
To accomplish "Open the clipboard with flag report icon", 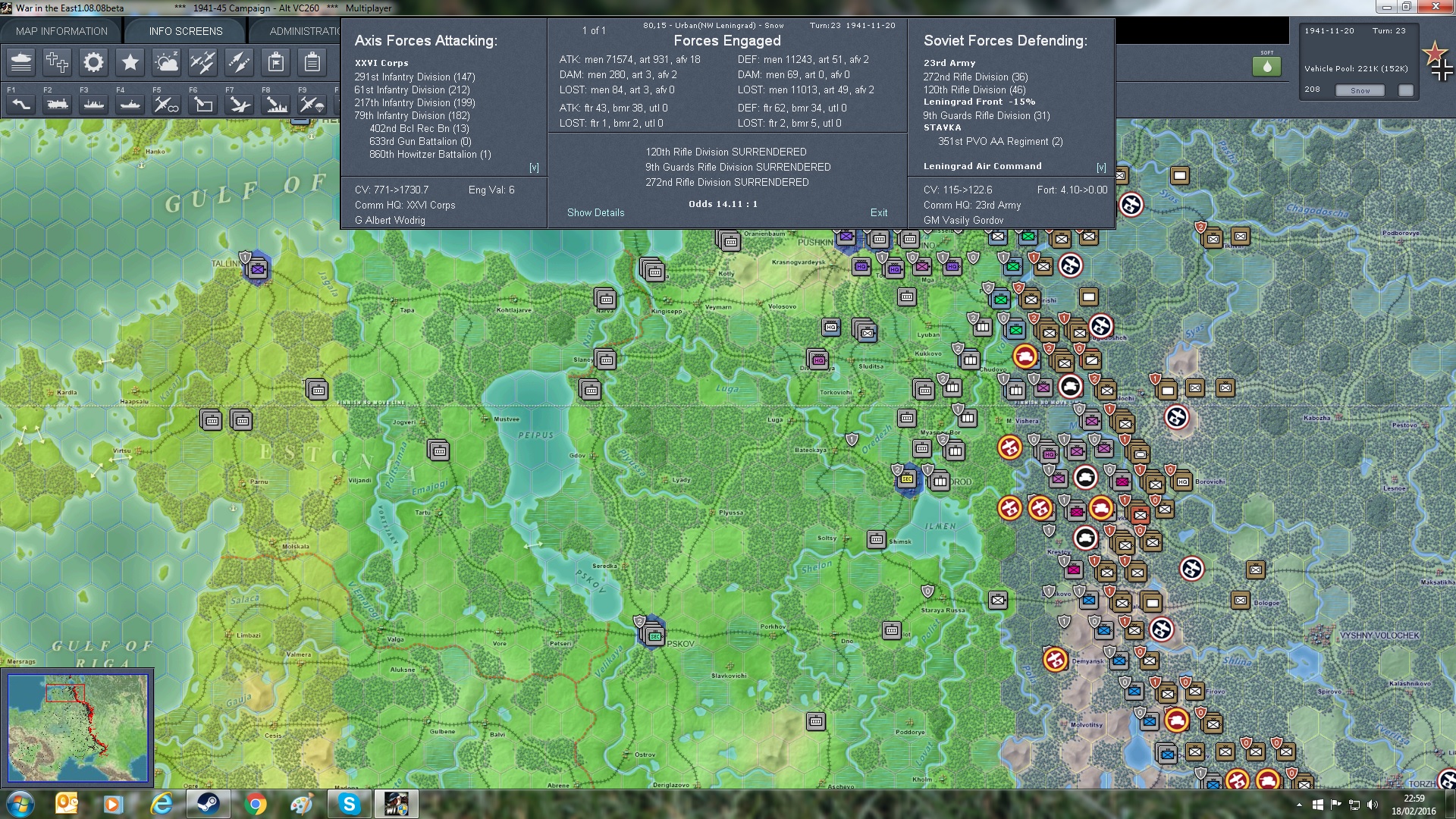I will [x=275, y=62].
